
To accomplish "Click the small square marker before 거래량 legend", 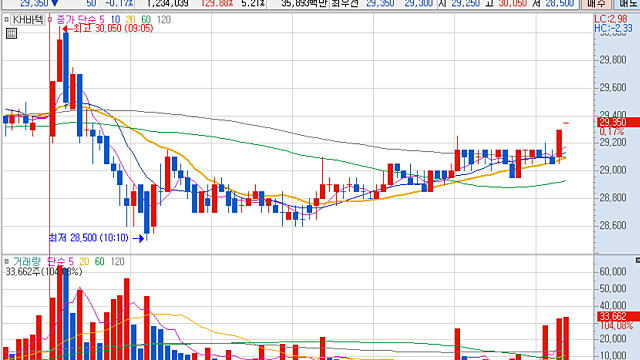I will pos(6,261).
